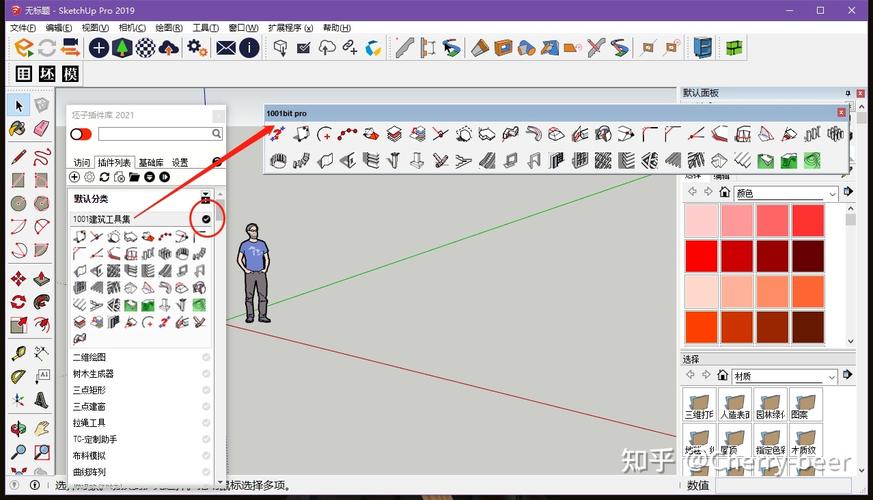Click the first icon in 1001bit pro toolbar
873x500 pixels.
[x=278, y=134]
